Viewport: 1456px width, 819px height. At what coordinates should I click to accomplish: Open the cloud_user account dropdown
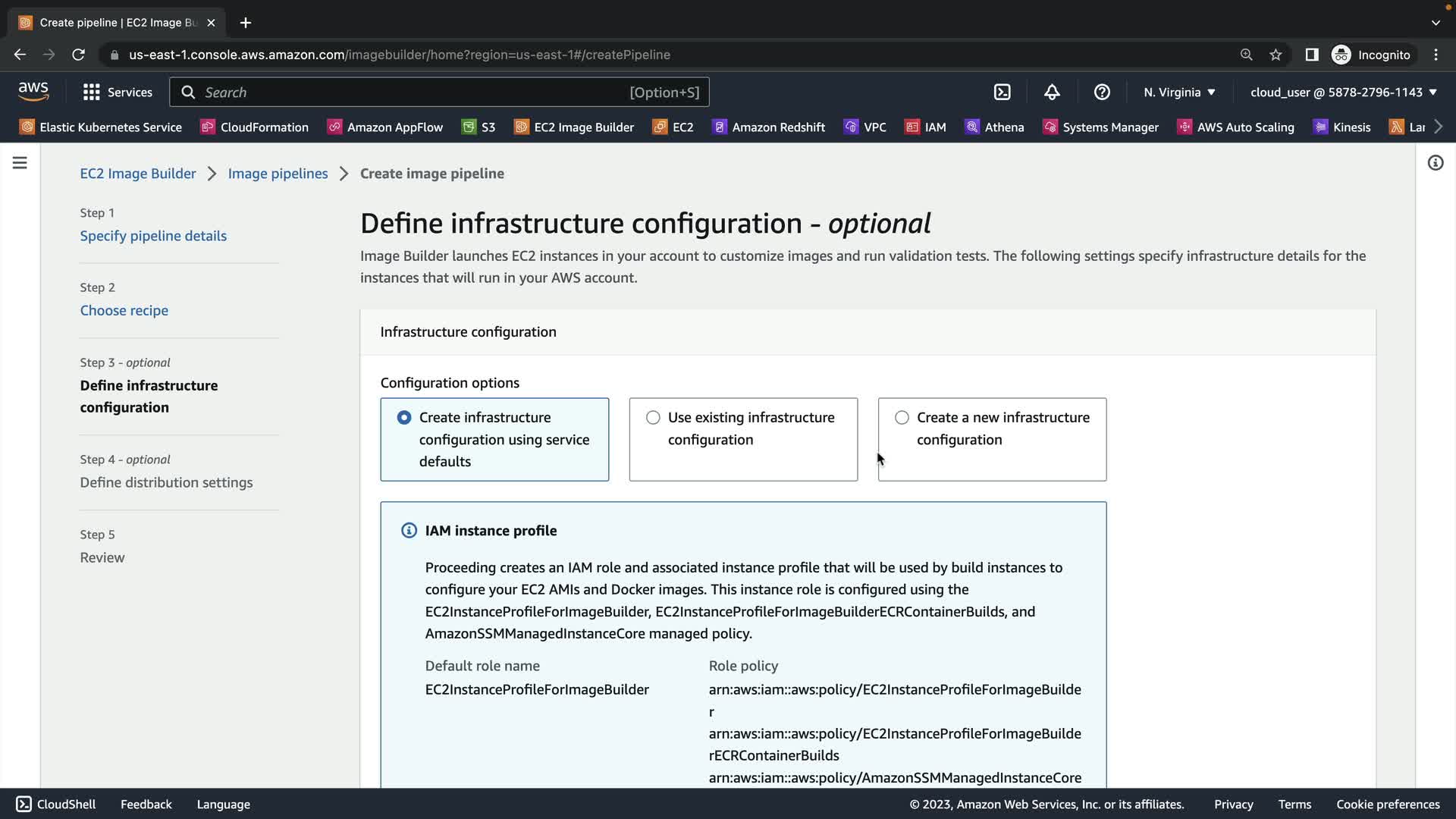click(1343, 93)
